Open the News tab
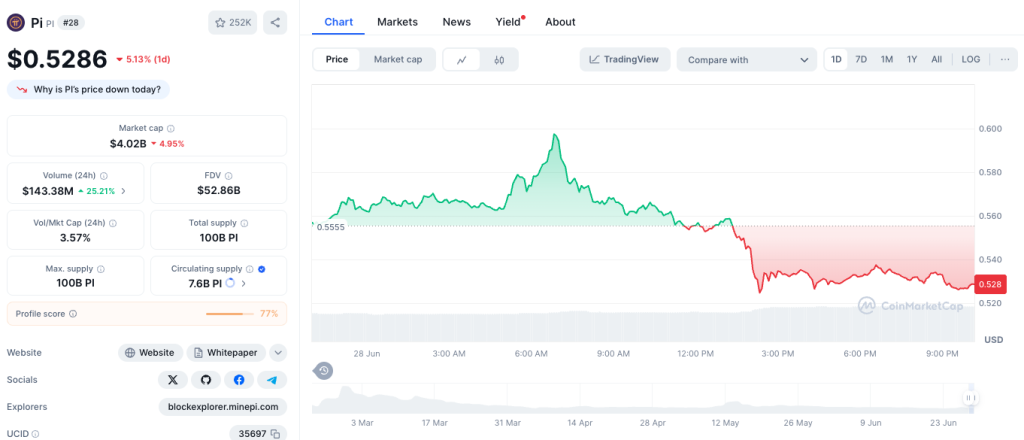Viewport: 1024px width, 440px height. point(456,22)
